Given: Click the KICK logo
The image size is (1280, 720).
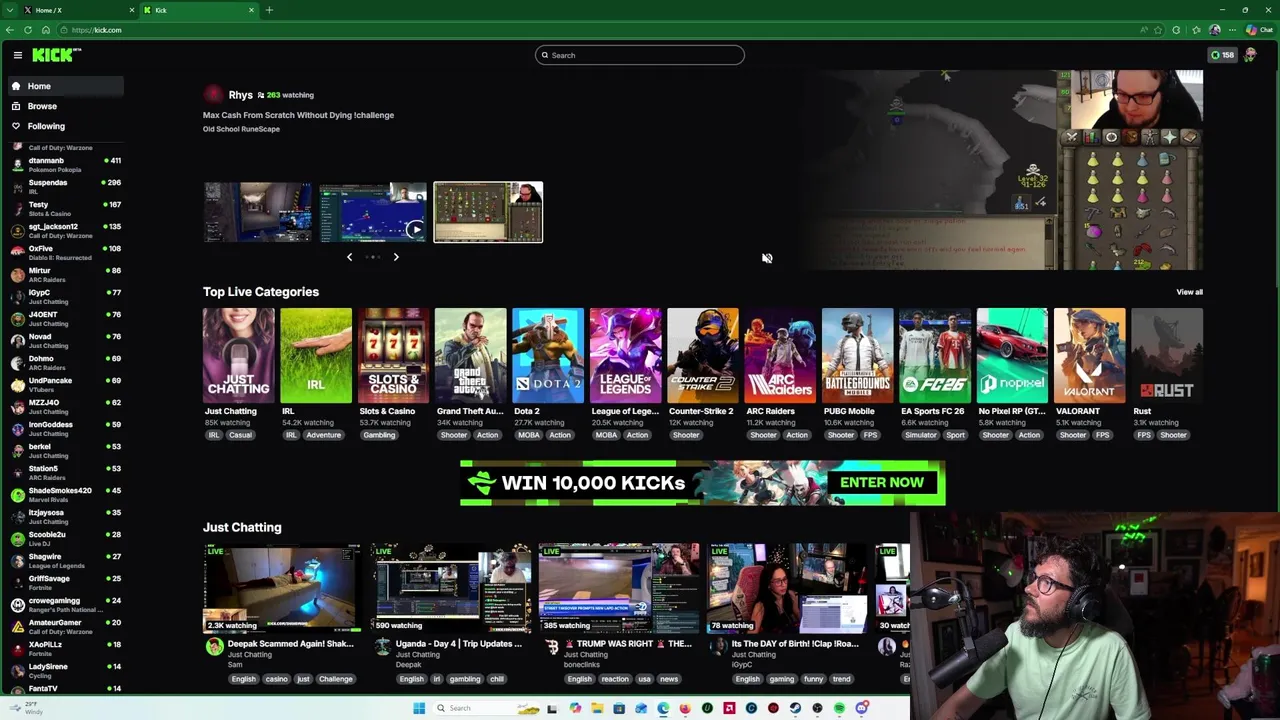Looking at the screenshot, I should [57, 55].
